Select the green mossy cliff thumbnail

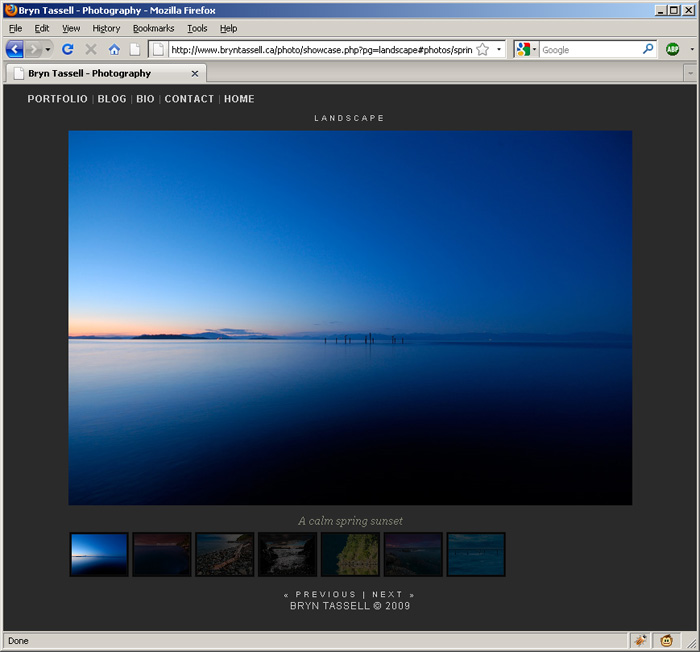[x=350, y=554]
